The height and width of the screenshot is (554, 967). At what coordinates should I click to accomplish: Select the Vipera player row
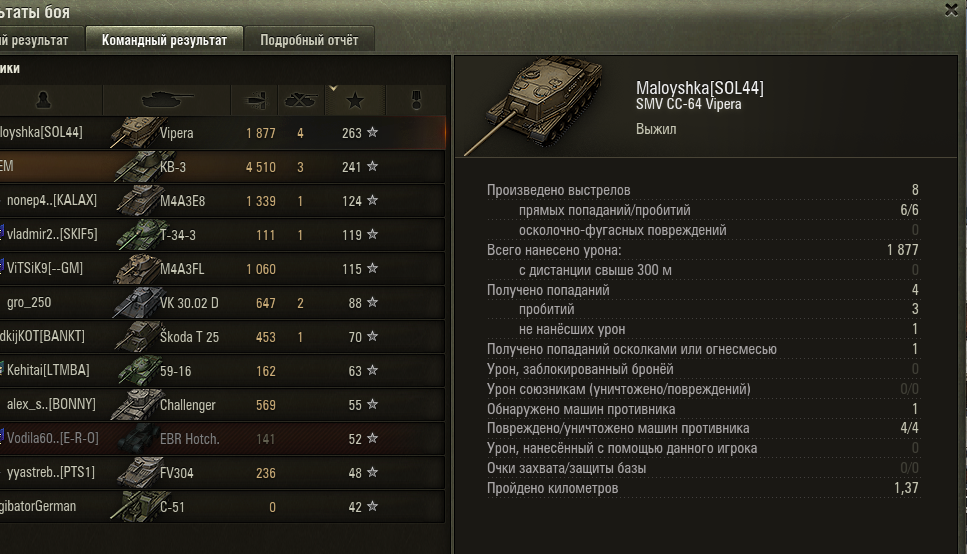222,133
